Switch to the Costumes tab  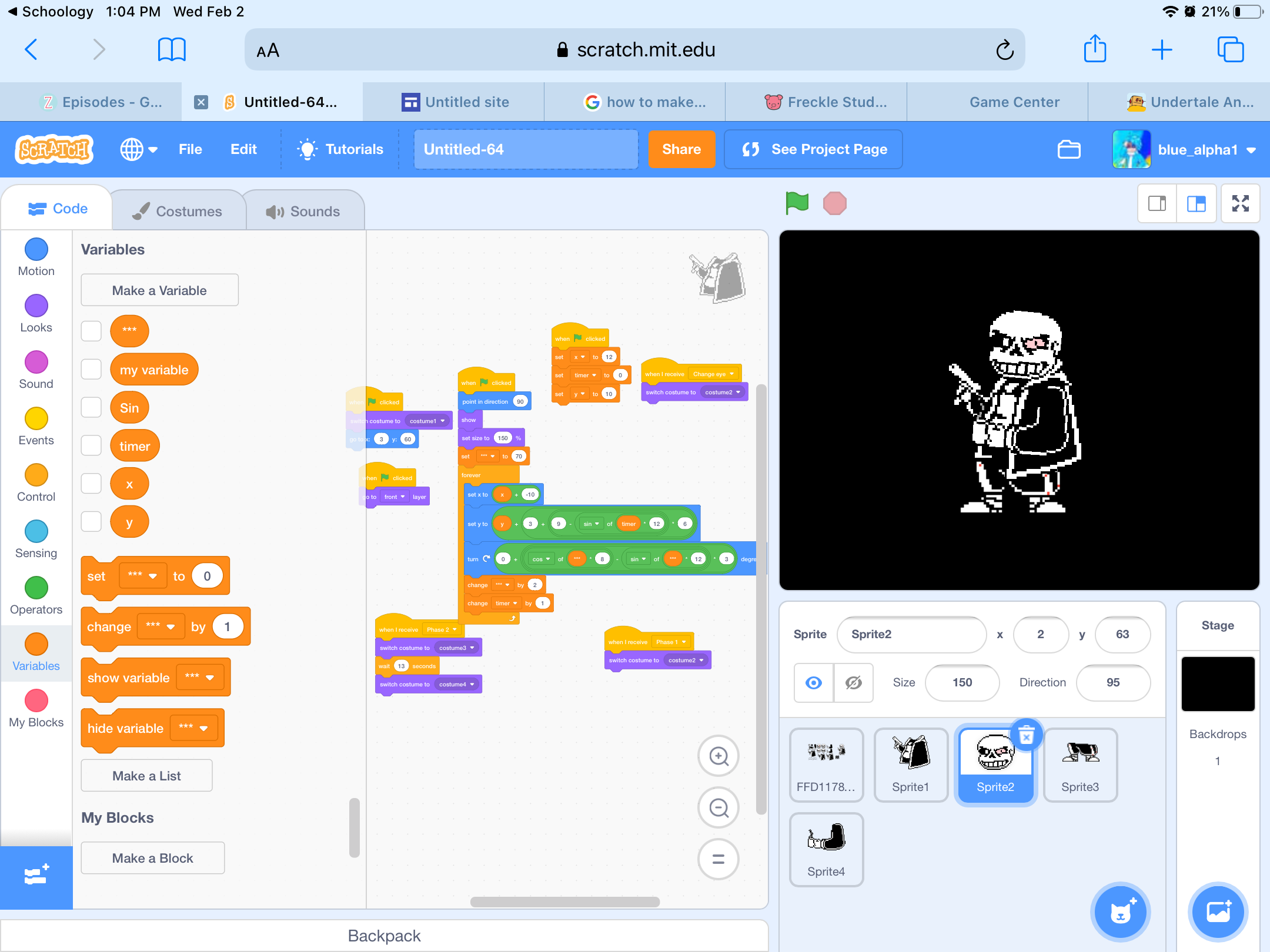pos(178,210)
